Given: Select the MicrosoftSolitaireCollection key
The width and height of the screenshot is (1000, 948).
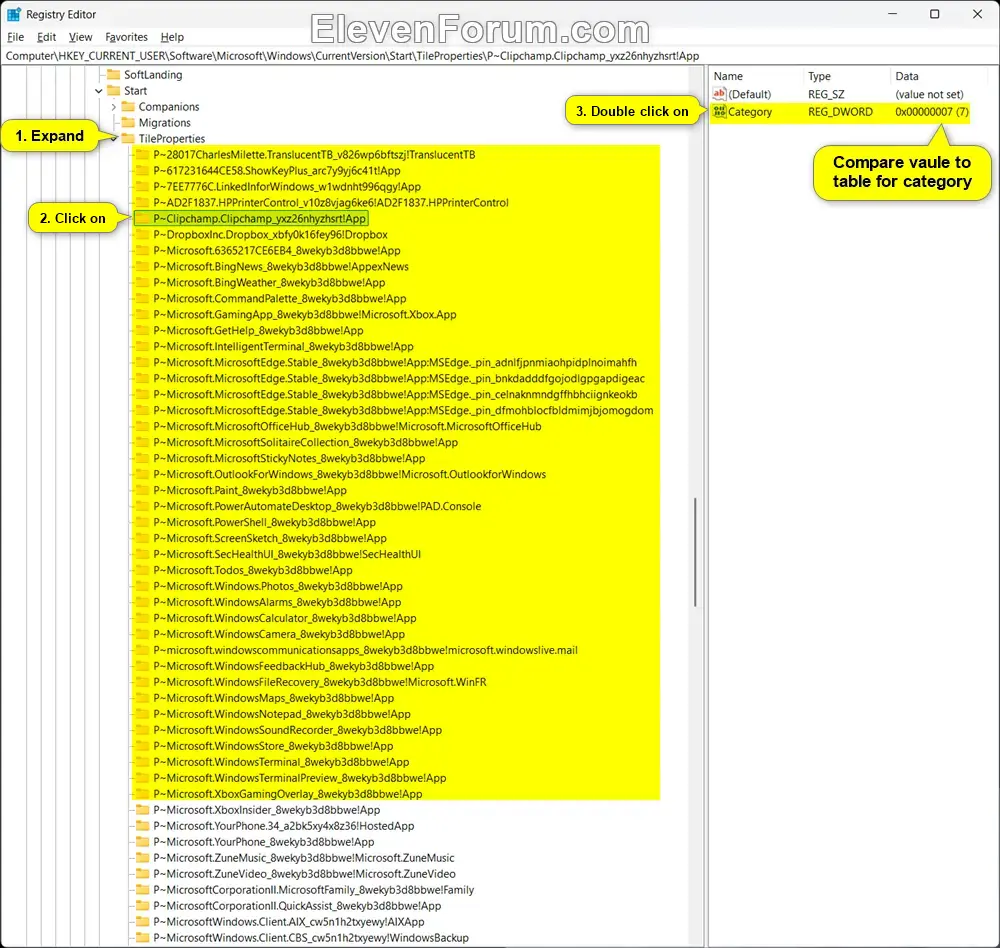Looking at the screenshot, I should (x=305, y=442).
